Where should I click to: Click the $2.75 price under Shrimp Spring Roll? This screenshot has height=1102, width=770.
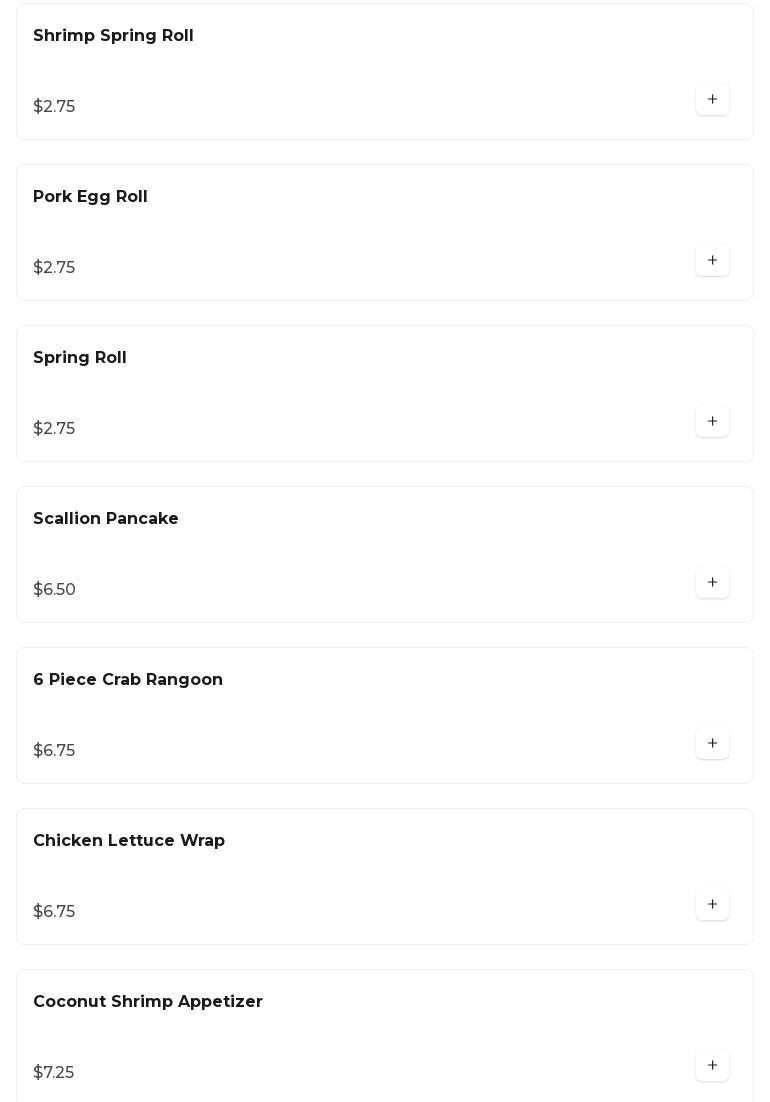click(54, 107)
